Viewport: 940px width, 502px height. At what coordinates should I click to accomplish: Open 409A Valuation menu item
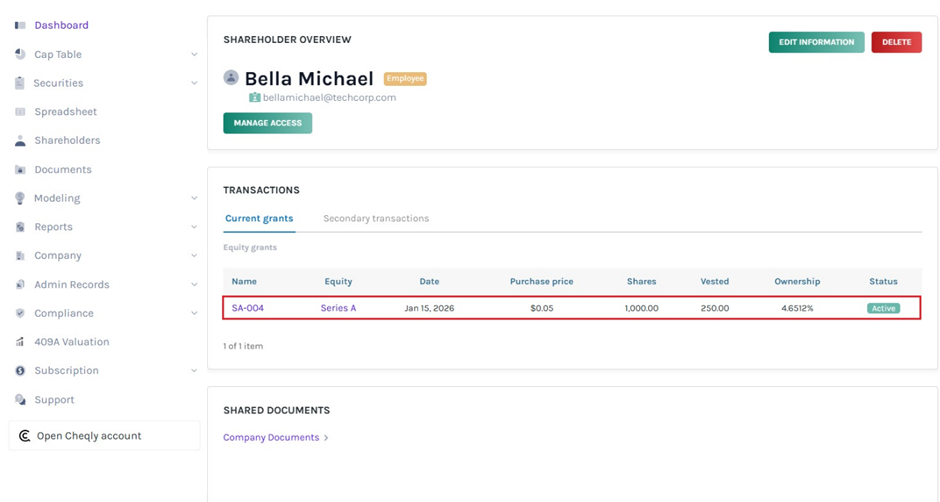click(x=72, y=342)
